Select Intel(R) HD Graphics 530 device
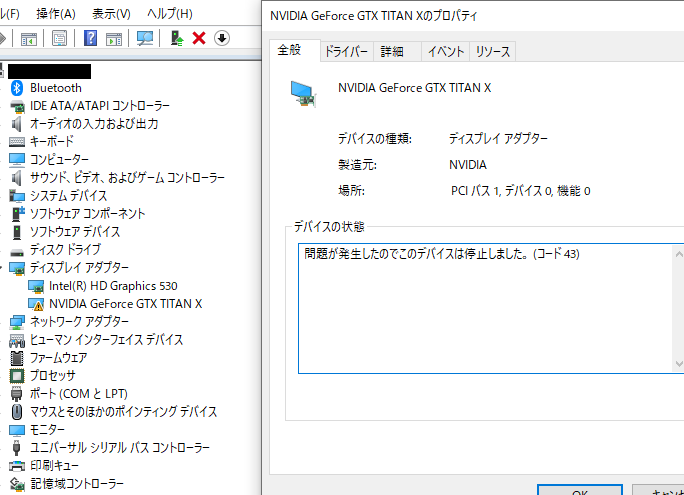Image resolution: width=684 pixels, height=495 pixels. (x=112, y=285)
